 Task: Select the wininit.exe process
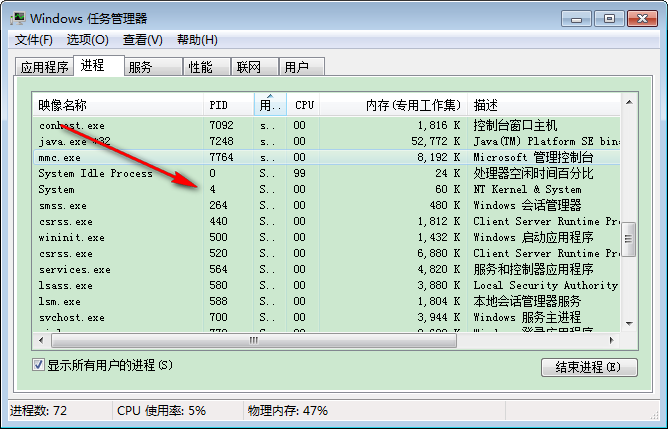click(326, 237)
